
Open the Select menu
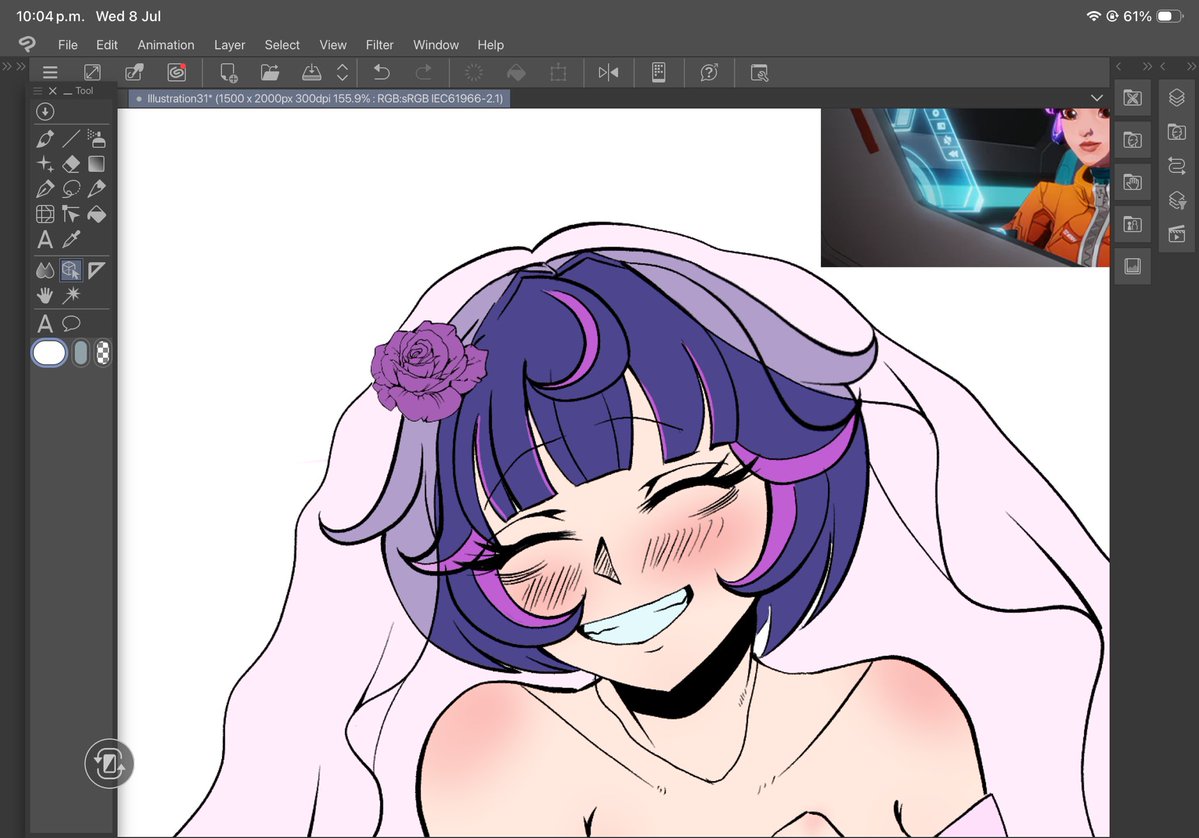click(282, 45)
